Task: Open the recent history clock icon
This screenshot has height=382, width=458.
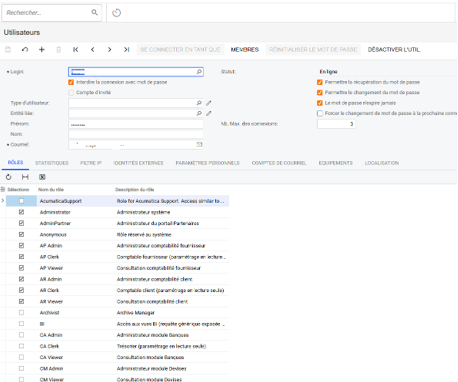Action: [116, 13]
